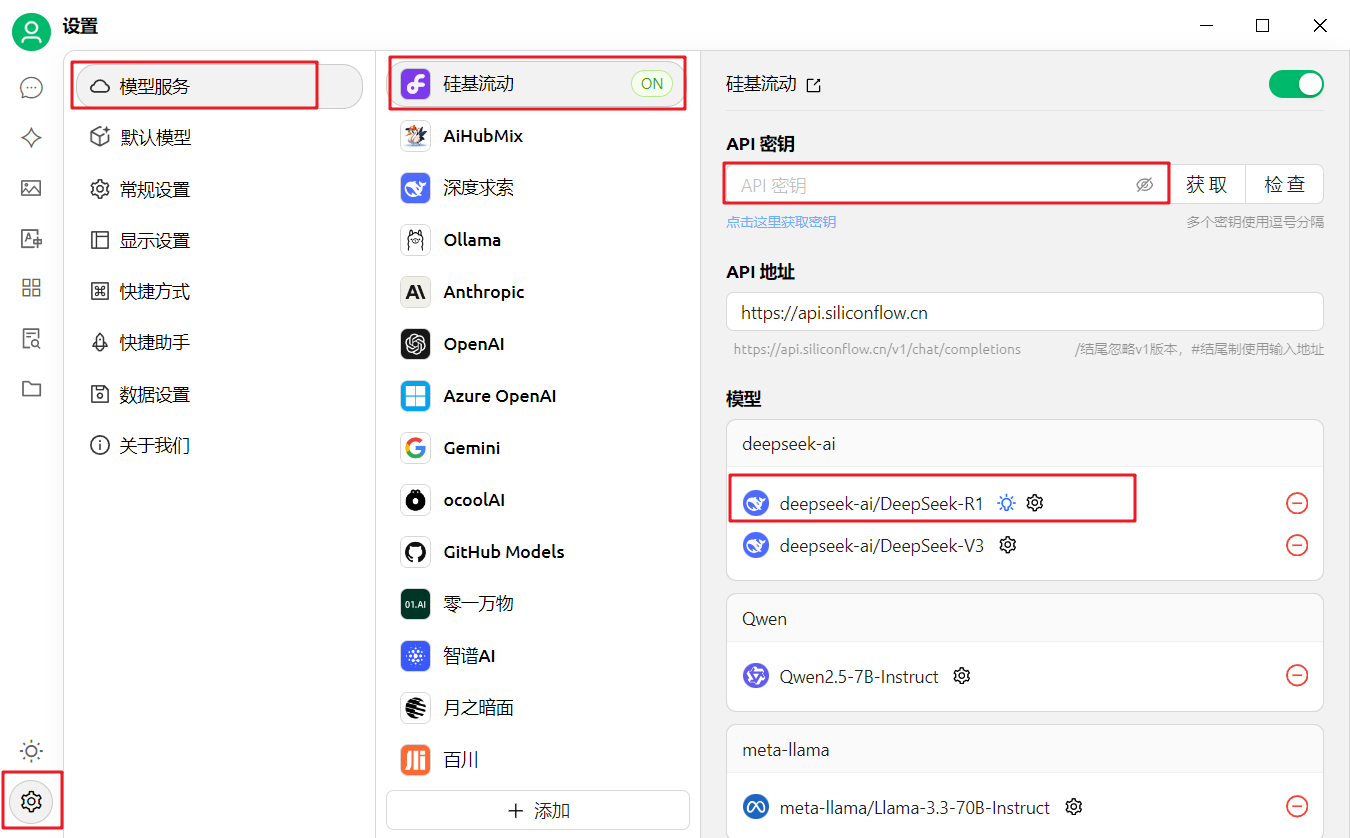
Task: Remove the Llama-3.3-70B-Instruct model
Action: (x=1297, y=806)
